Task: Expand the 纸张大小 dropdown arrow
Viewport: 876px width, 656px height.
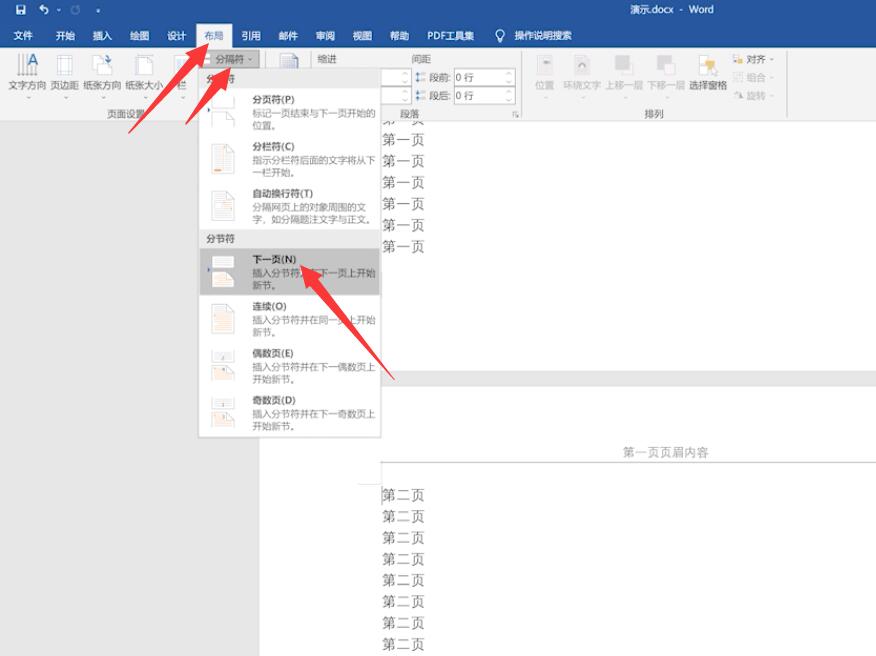Action: point(144,98)
